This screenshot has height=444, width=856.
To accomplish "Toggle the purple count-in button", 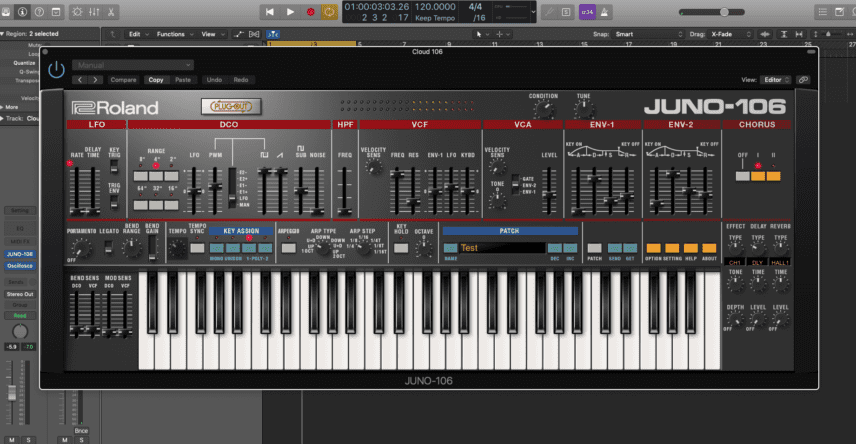I will (x=587, y=11).
